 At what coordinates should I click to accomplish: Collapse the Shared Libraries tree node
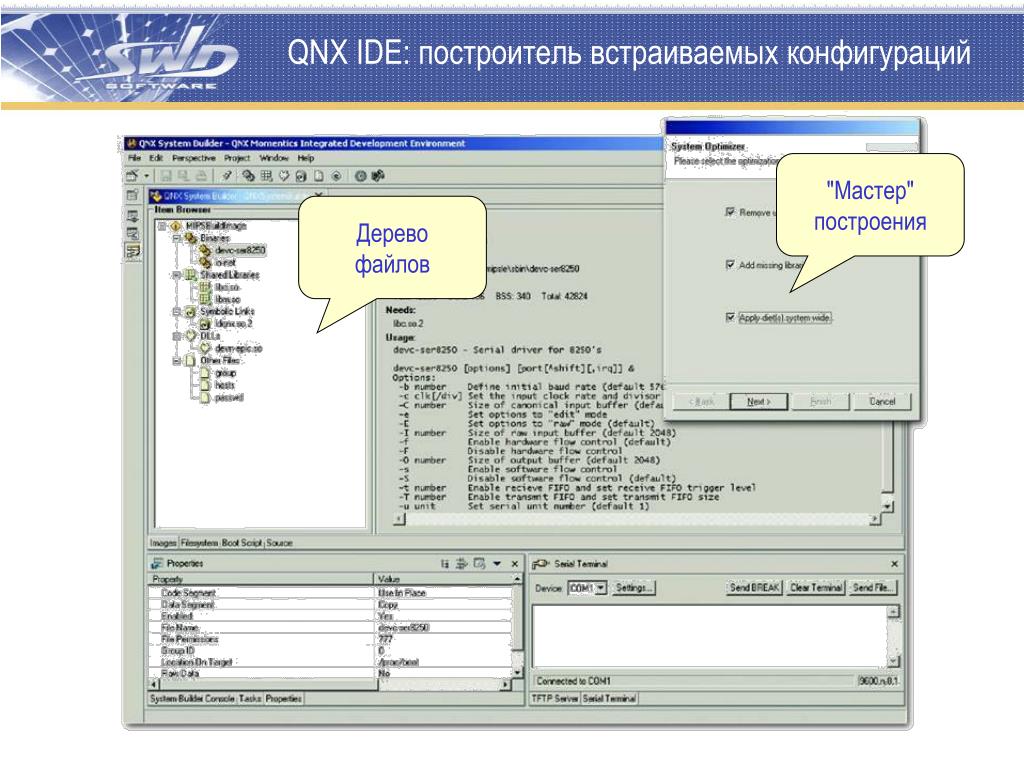click(176, 275)
